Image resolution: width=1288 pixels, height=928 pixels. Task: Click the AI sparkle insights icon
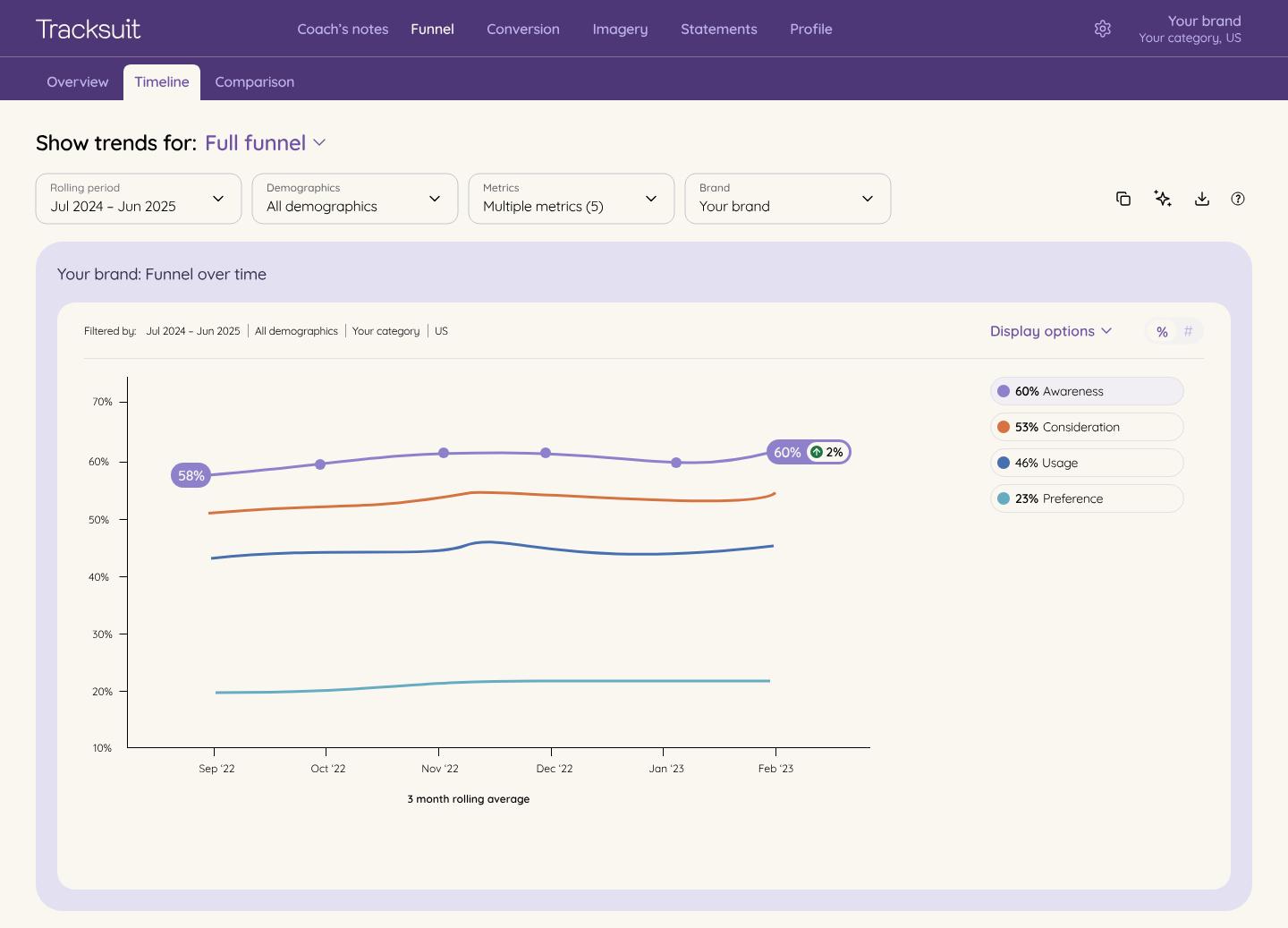pyautogui.click(x=1163, y=199)
